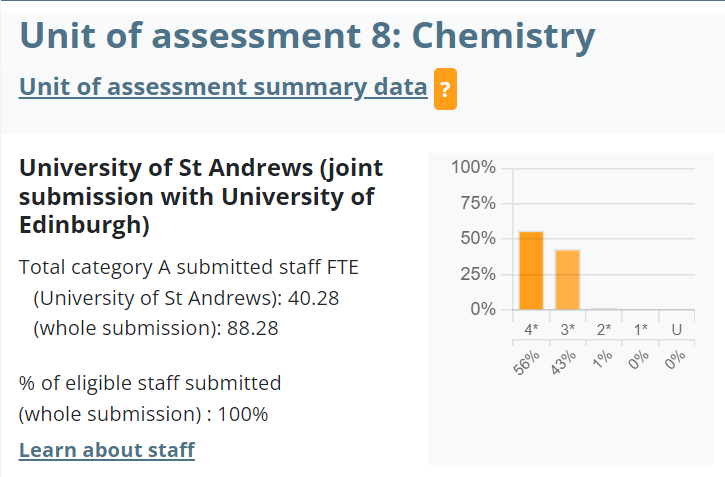
Task: Click the 100% label on the vertical axis
Action: click(x=474, y=167)
